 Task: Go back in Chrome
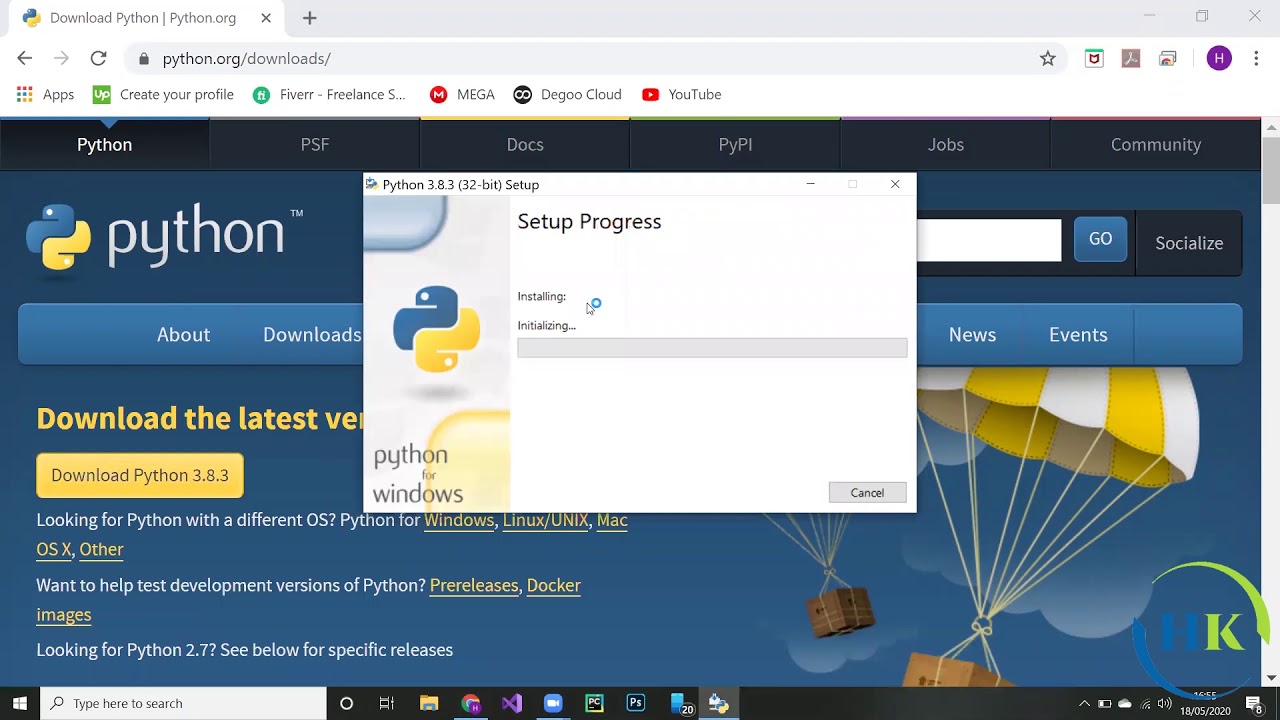coord(25,59)
